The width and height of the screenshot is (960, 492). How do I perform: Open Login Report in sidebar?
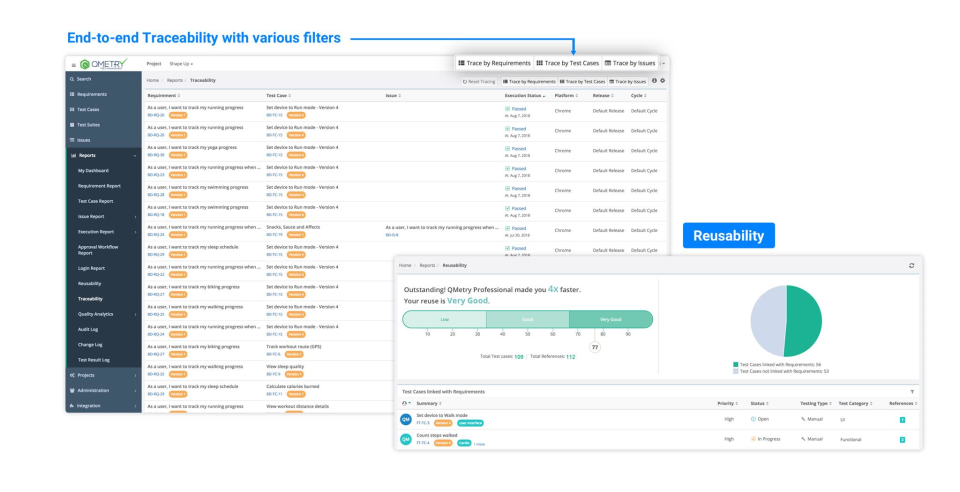point(91,268)
